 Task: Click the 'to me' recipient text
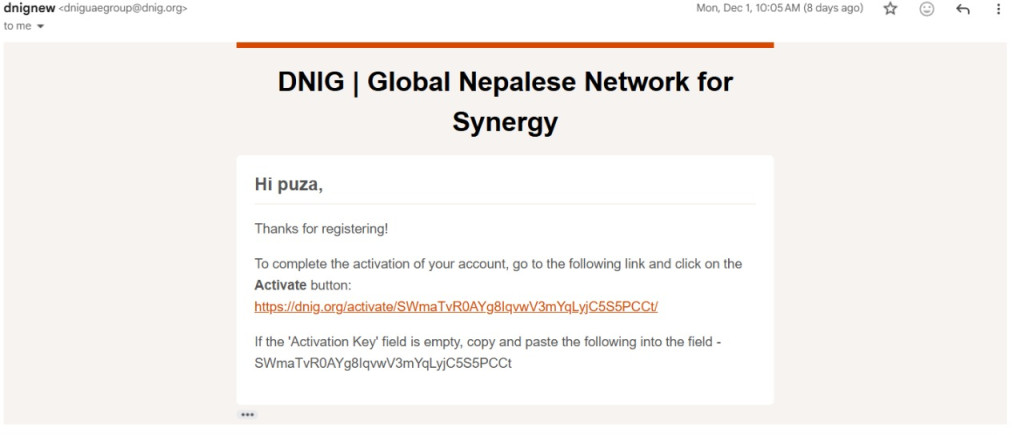[18, 27]
